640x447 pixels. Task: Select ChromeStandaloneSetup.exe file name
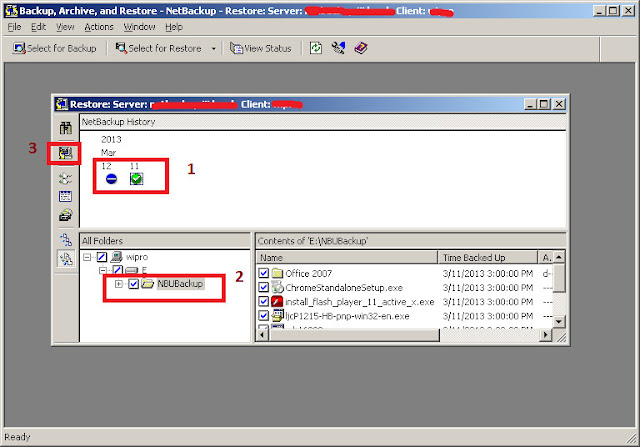[x=344, y=288]
